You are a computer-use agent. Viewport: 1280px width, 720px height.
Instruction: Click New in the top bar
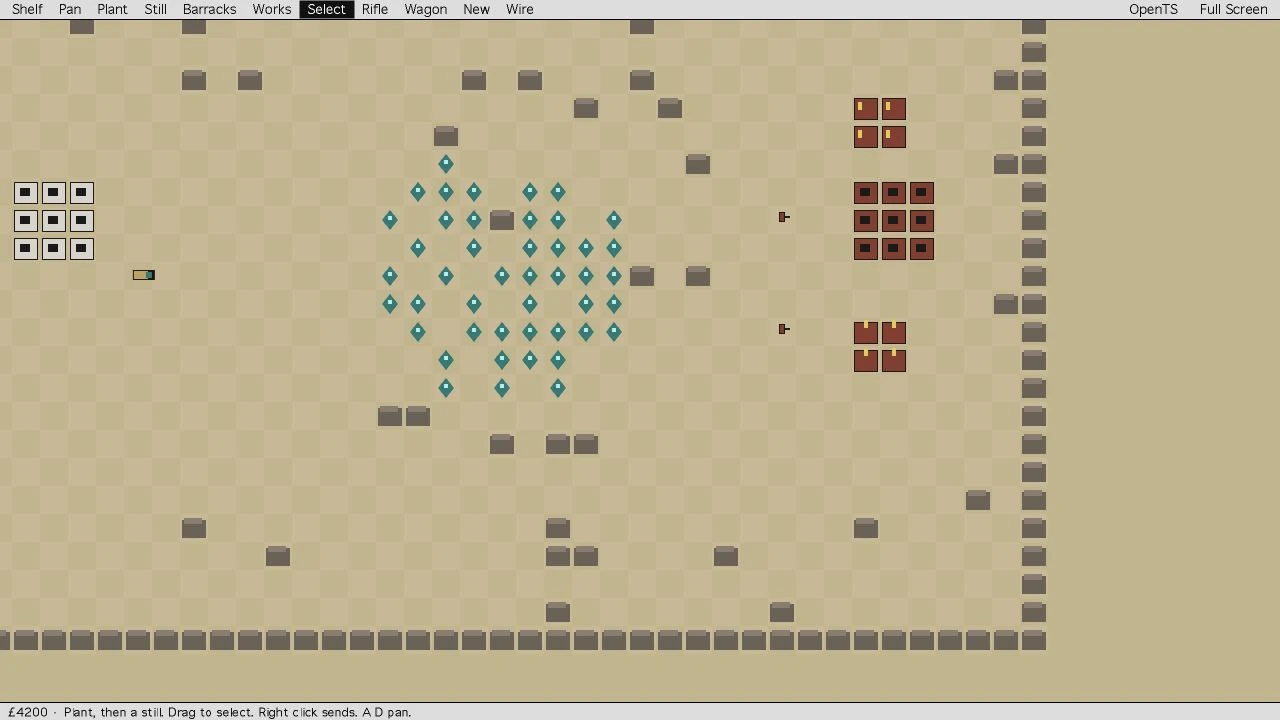pyautogui.click(x=476, y=9)
